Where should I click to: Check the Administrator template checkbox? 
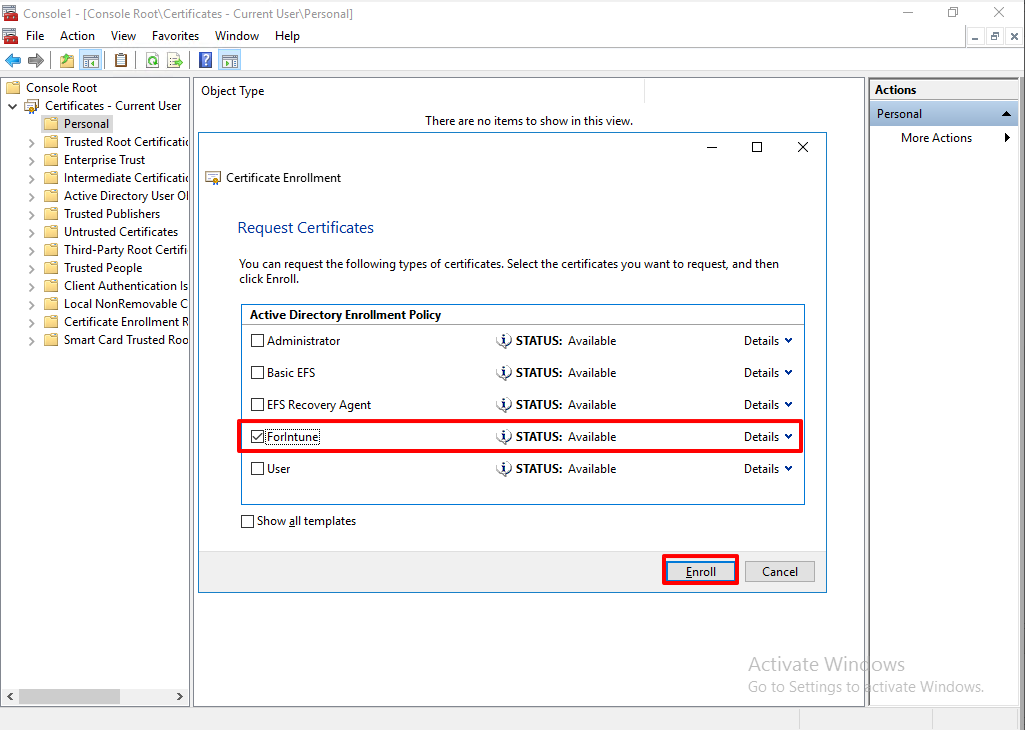click(258, 340)
